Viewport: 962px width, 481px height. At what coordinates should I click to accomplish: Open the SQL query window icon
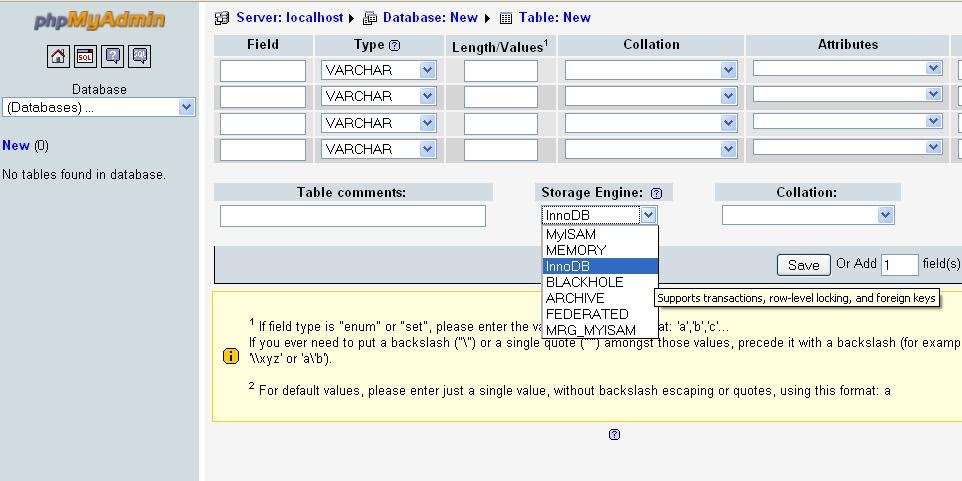[x=85, y=56]
